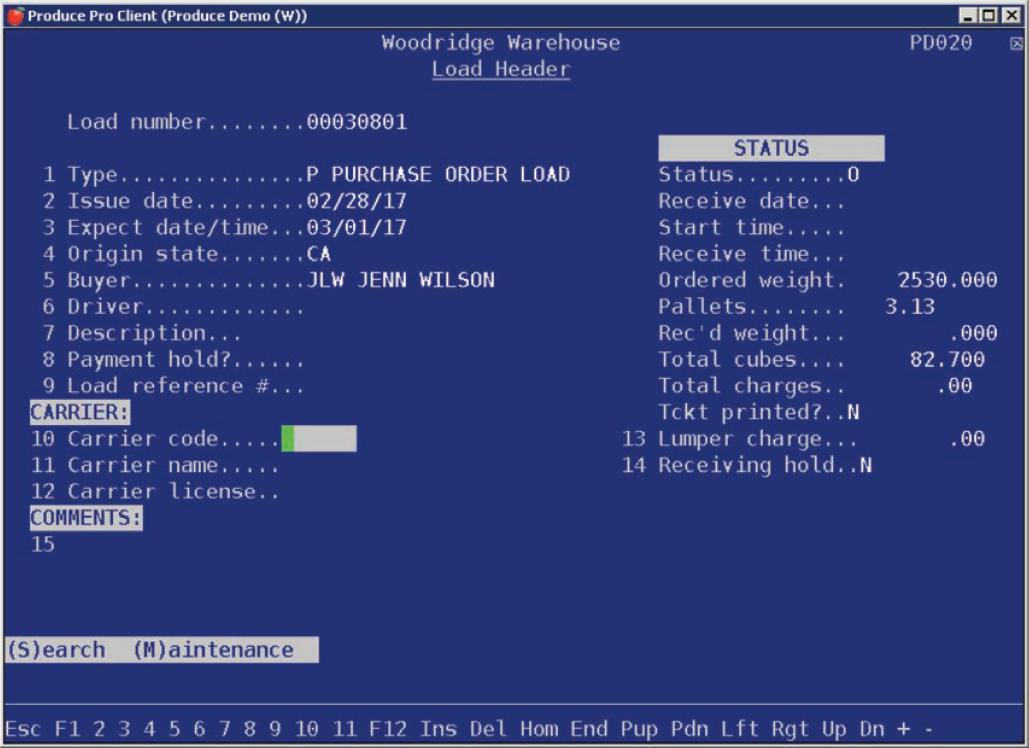
Task: Click the Carrier name line
Action: click(155, 465)
